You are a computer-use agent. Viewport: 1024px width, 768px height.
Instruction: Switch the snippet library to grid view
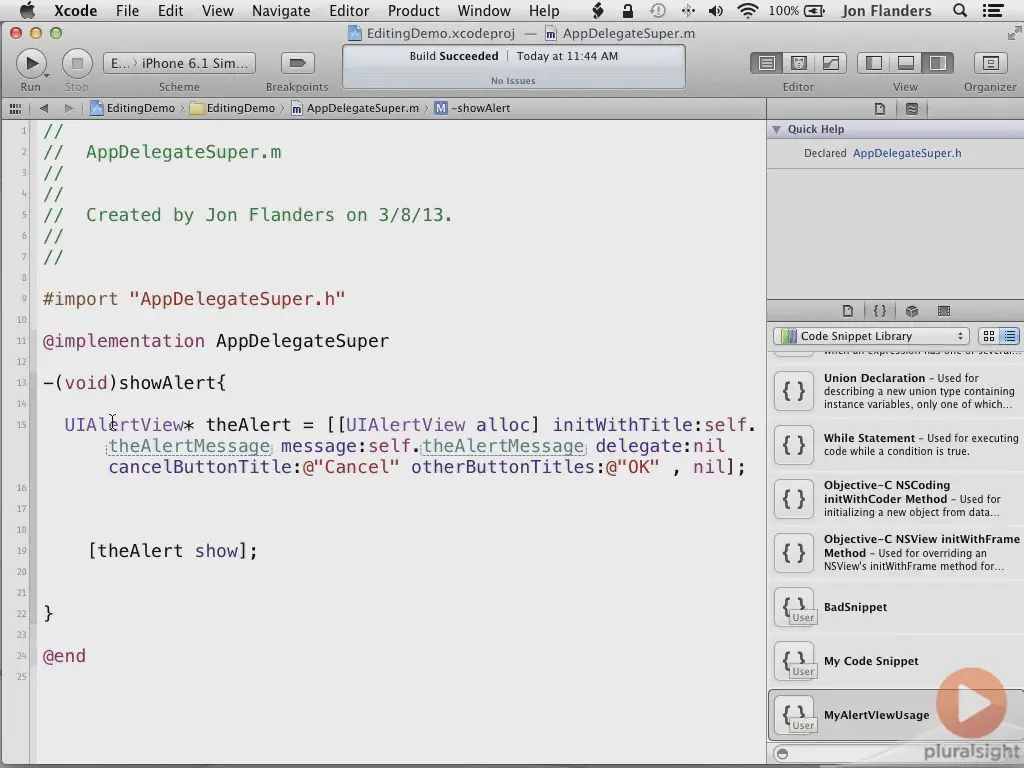click(988, 336)
